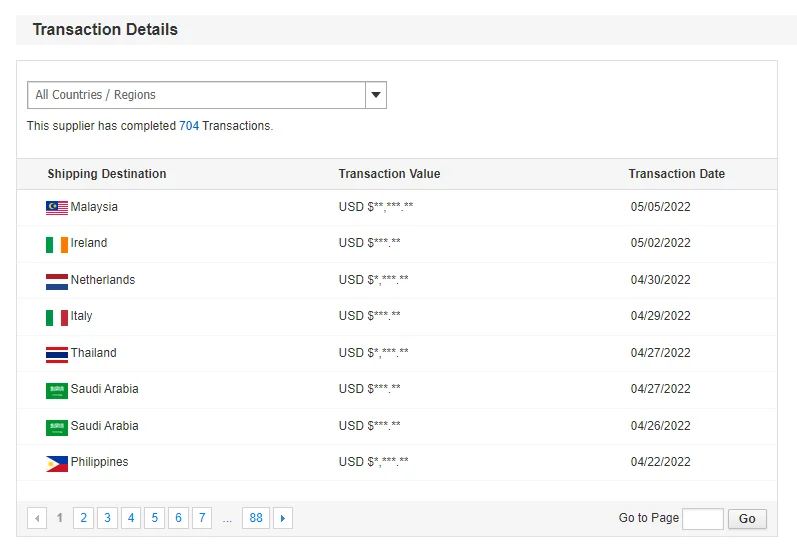Click the previous page arrow
The width and height of the screenshot is (797, 547).
[x=37, y=518]
